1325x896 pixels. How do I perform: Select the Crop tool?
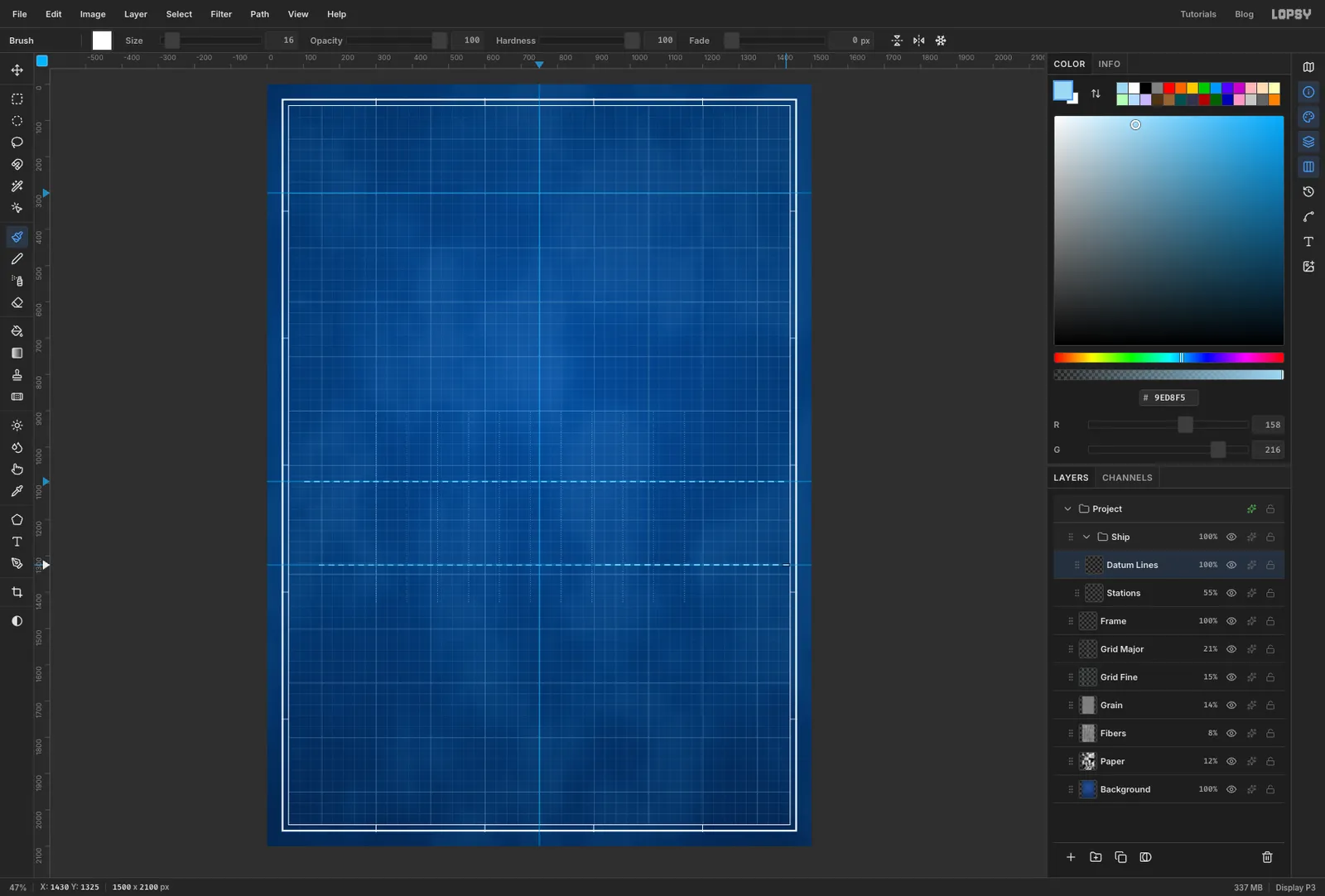[17, 592]
